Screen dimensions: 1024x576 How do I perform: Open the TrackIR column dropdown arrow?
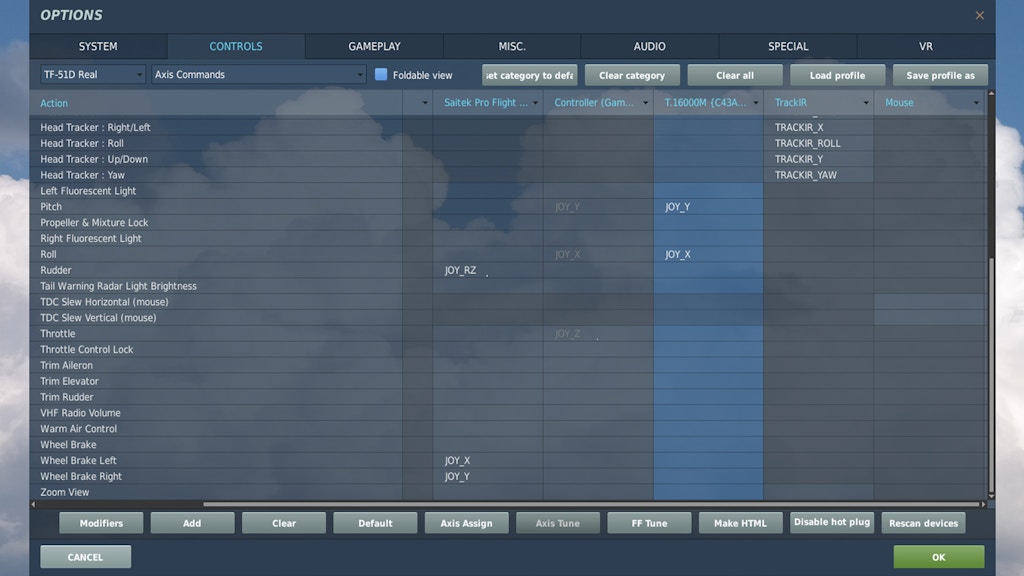pyautogui.click(x=866, y=103)
